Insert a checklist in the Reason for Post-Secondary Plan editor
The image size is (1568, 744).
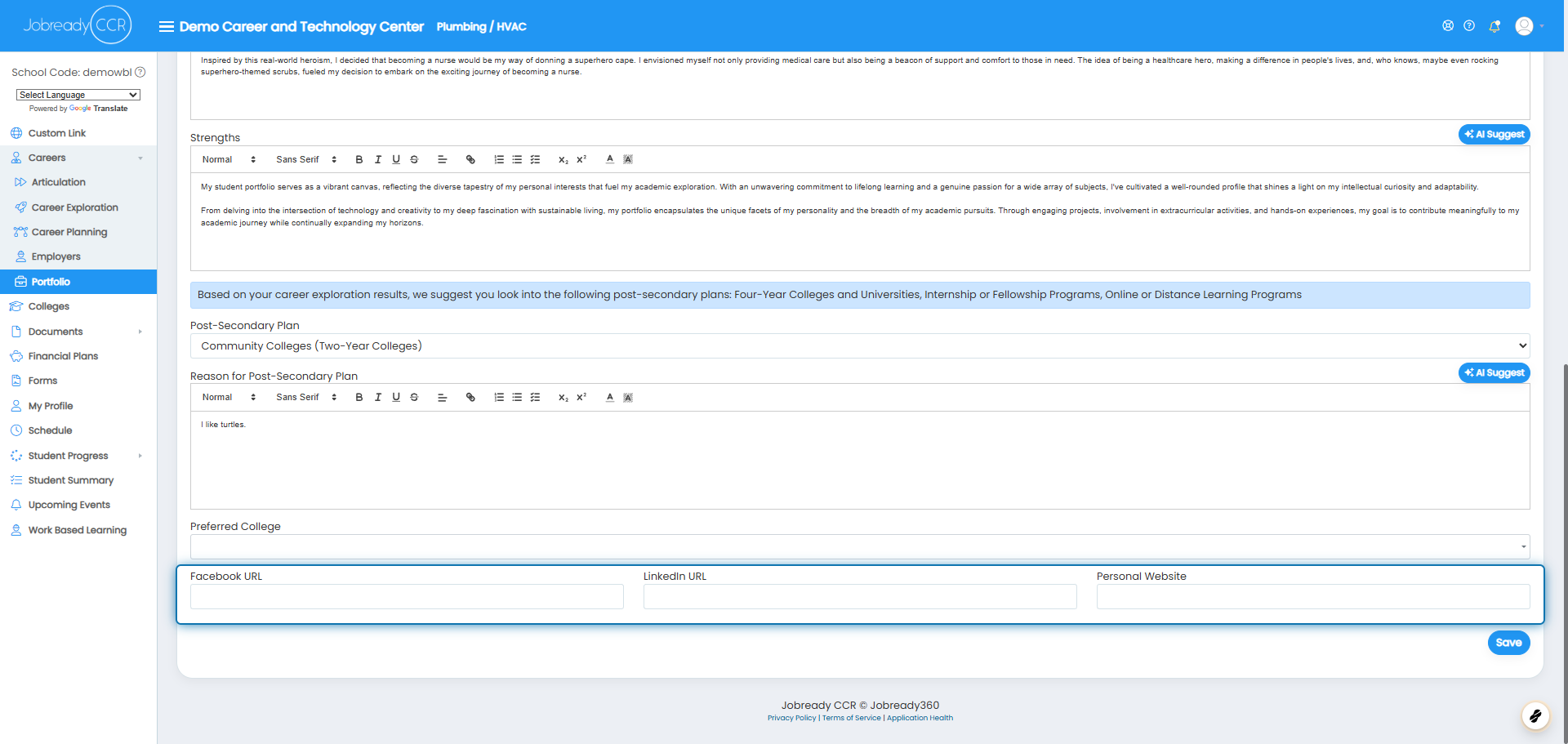[x=535, y=397]
